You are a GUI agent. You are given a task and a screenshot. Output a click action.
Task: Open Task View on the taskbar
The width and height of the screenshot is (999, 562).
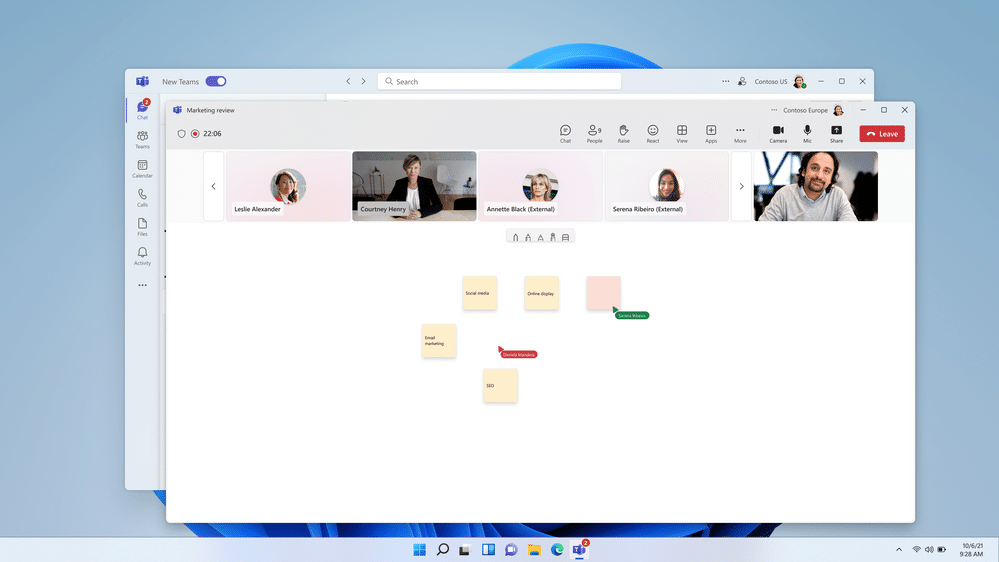[464, 549]
